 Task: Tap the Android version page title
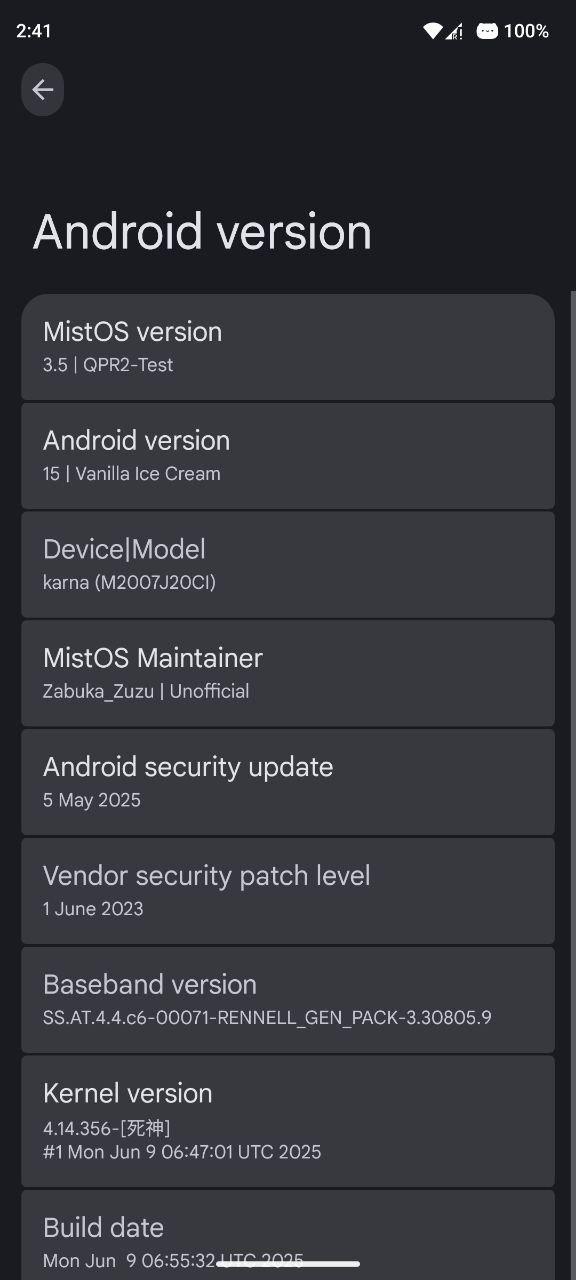(202, 232)
